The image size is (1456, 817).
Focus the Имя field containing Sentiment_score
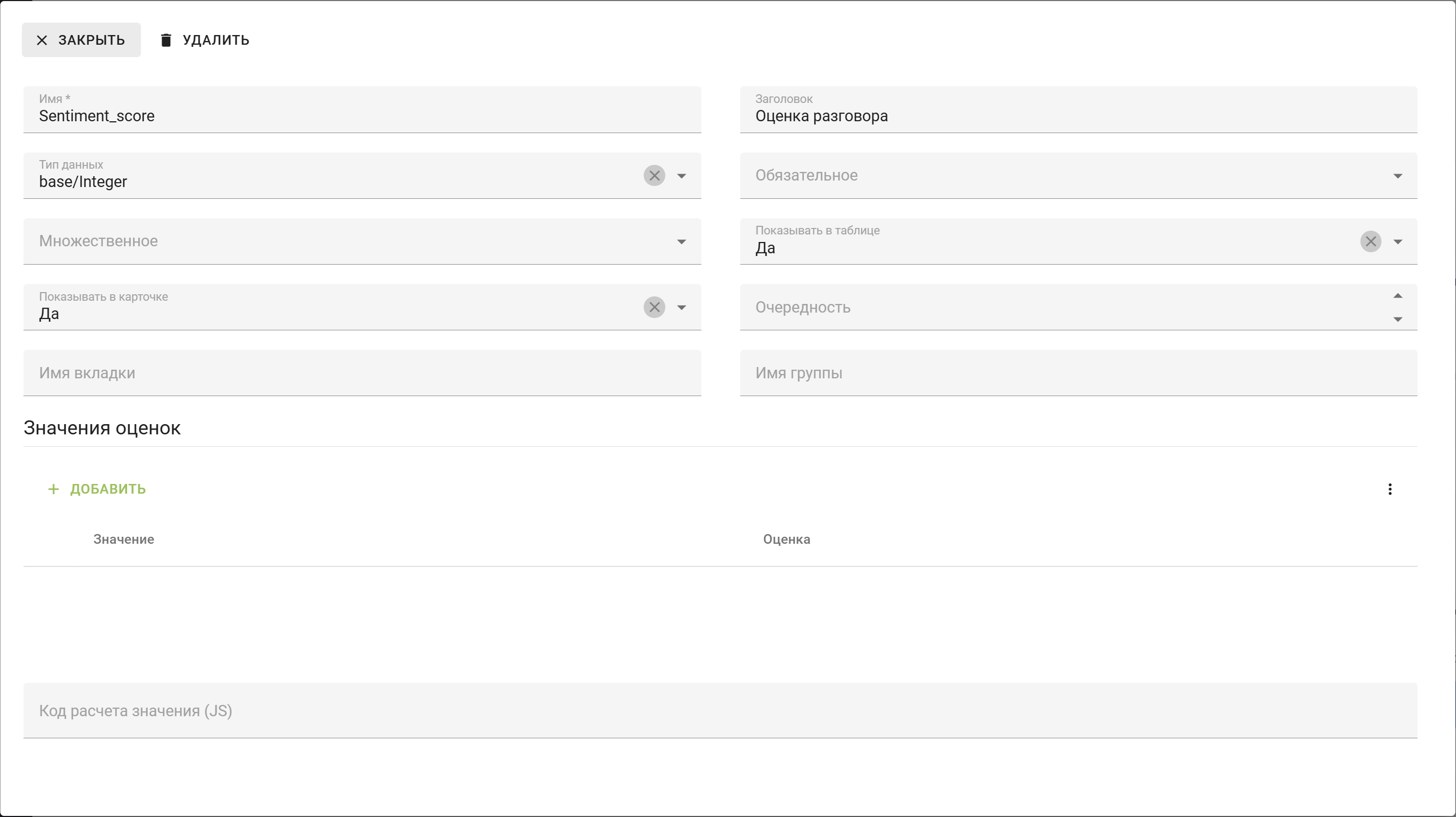pos(362,116)
